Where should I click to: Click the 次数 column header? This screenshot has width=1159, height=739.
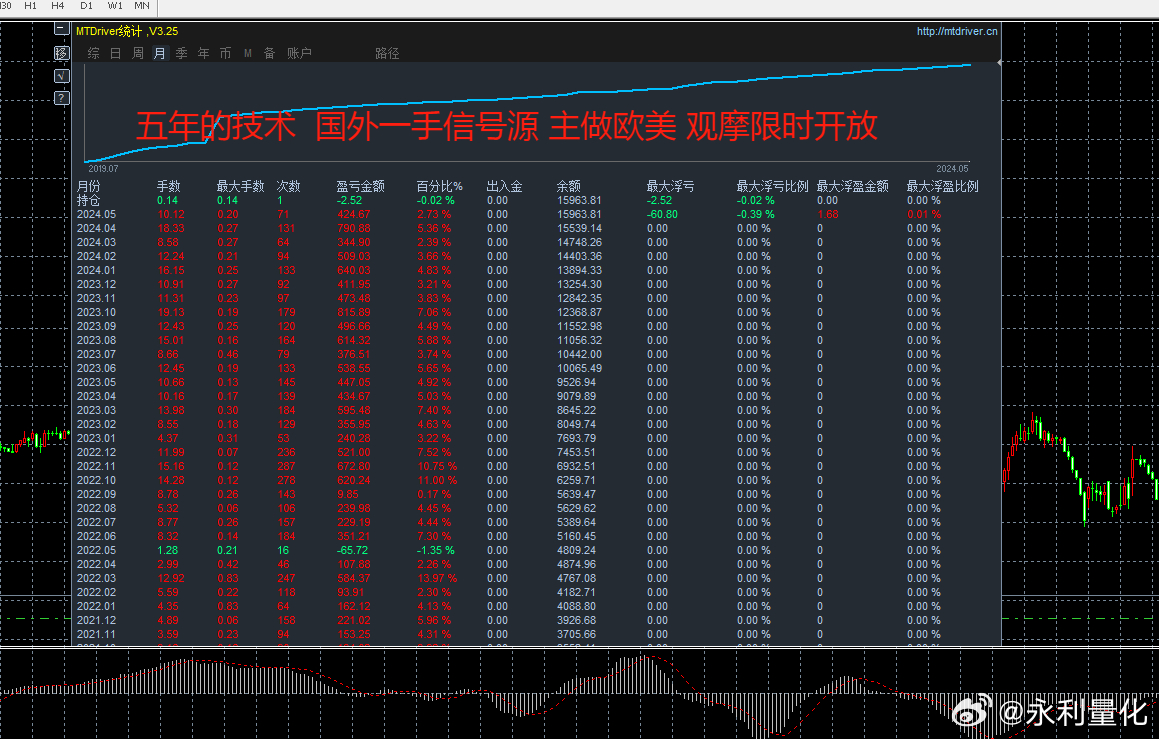[288, 186]
